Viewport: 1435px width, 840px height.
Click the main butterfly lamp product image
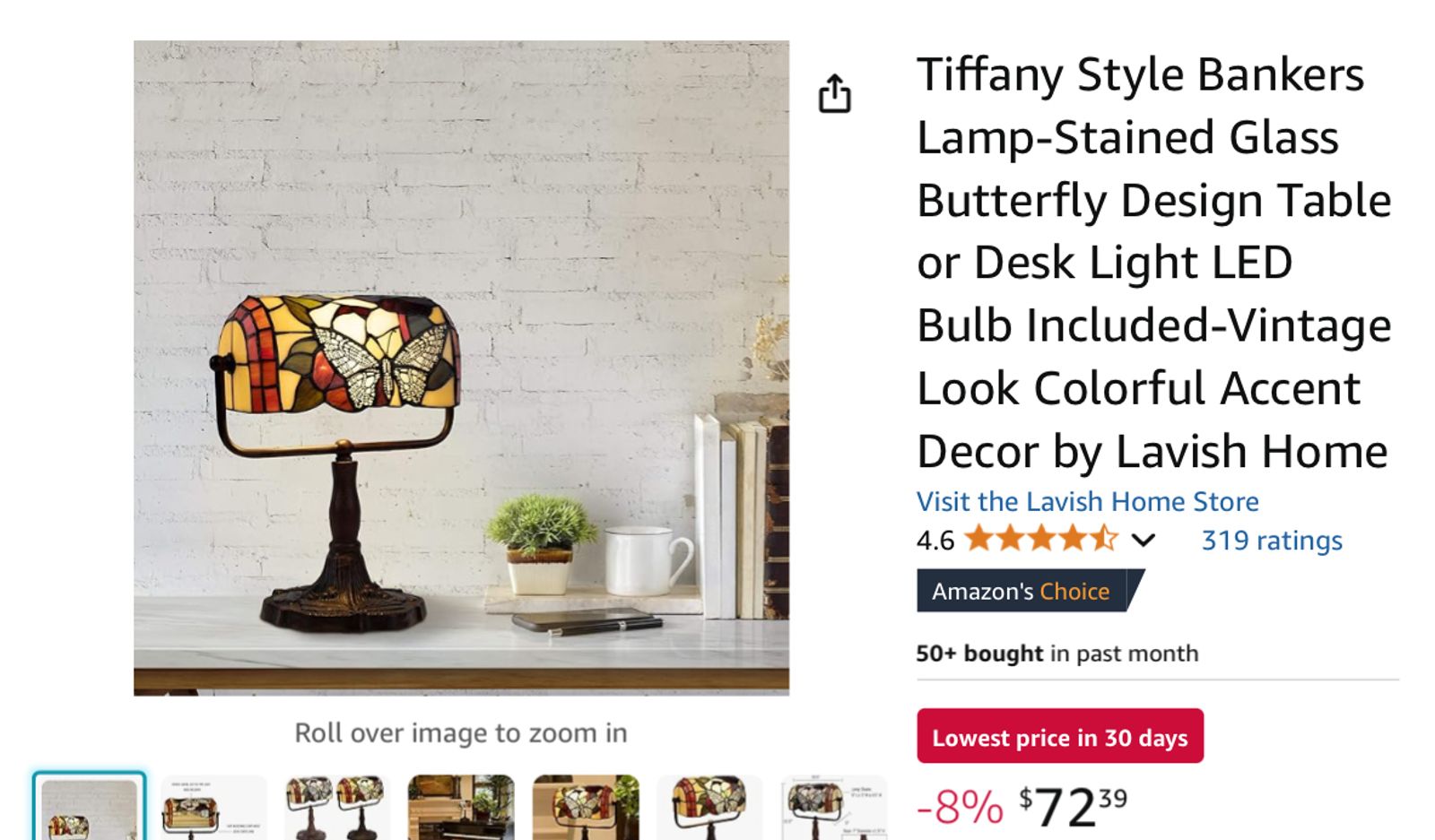pyautogui.click(x=461, y=368)
